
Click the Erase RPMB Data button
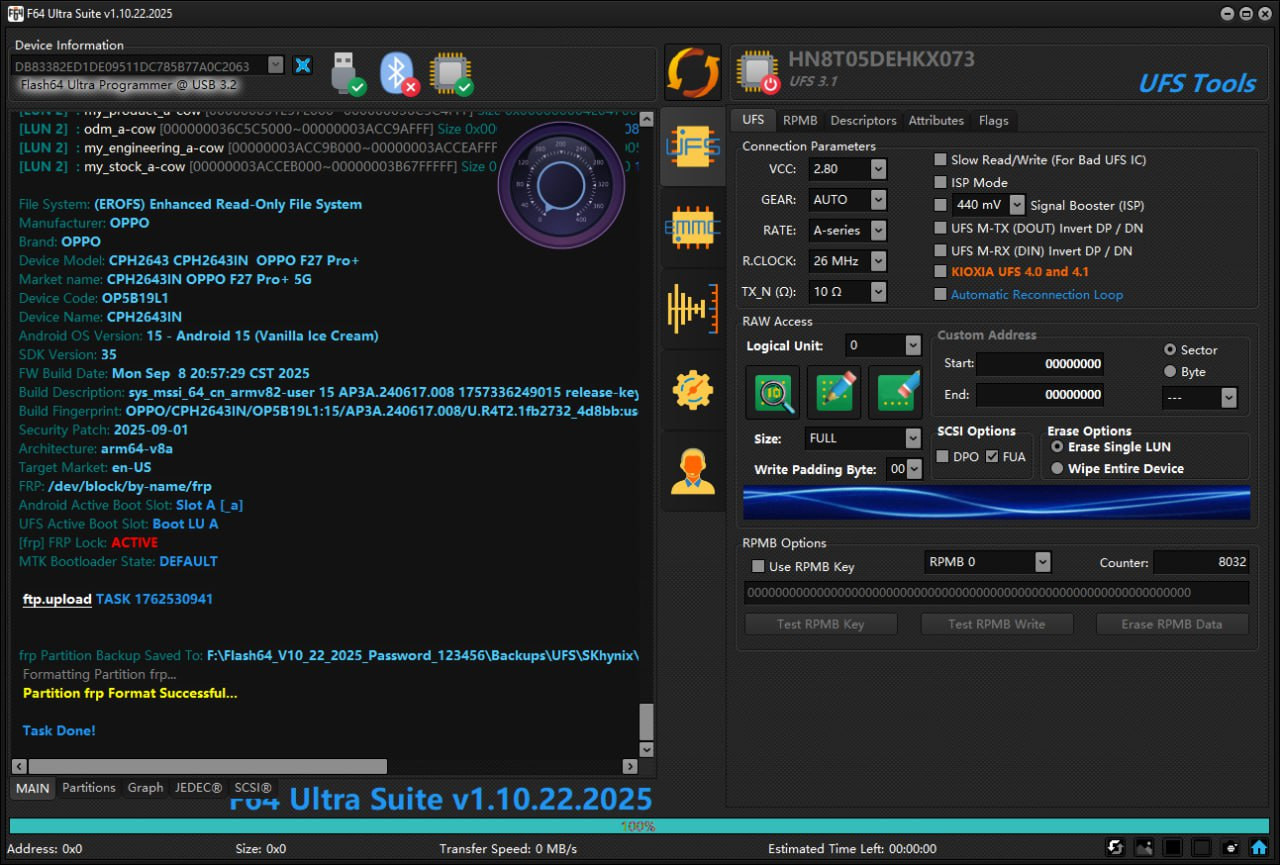tap(1172, 624)
